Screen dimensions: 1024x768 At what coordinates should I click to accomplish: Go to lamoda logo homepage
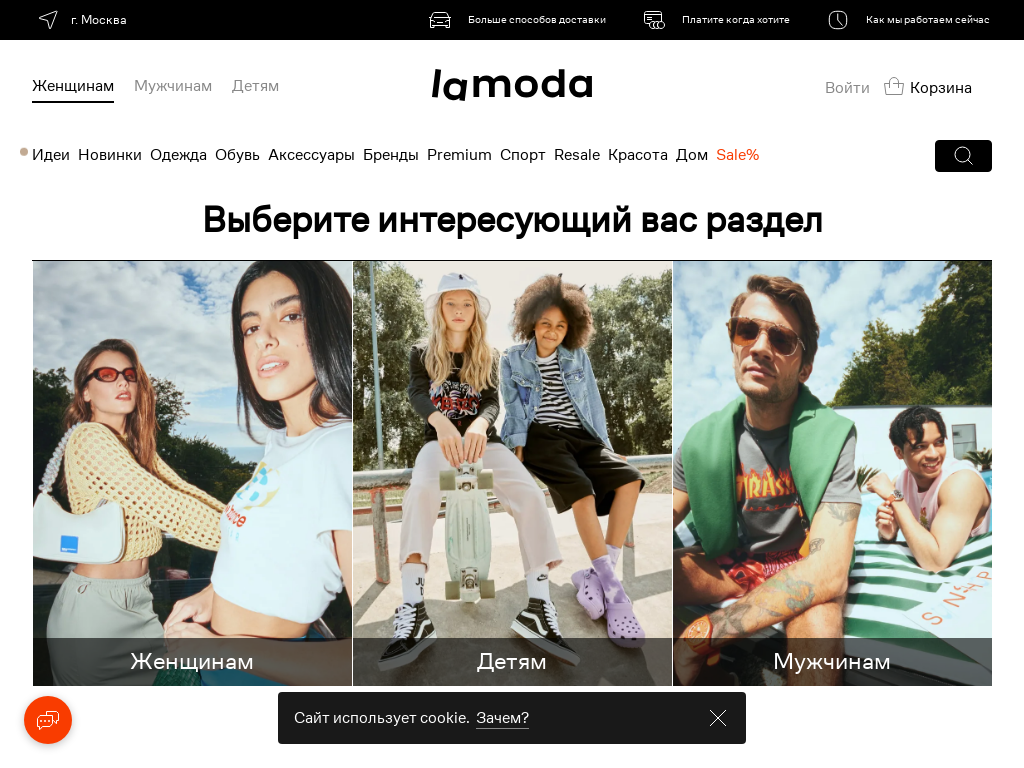coord(512,85)
